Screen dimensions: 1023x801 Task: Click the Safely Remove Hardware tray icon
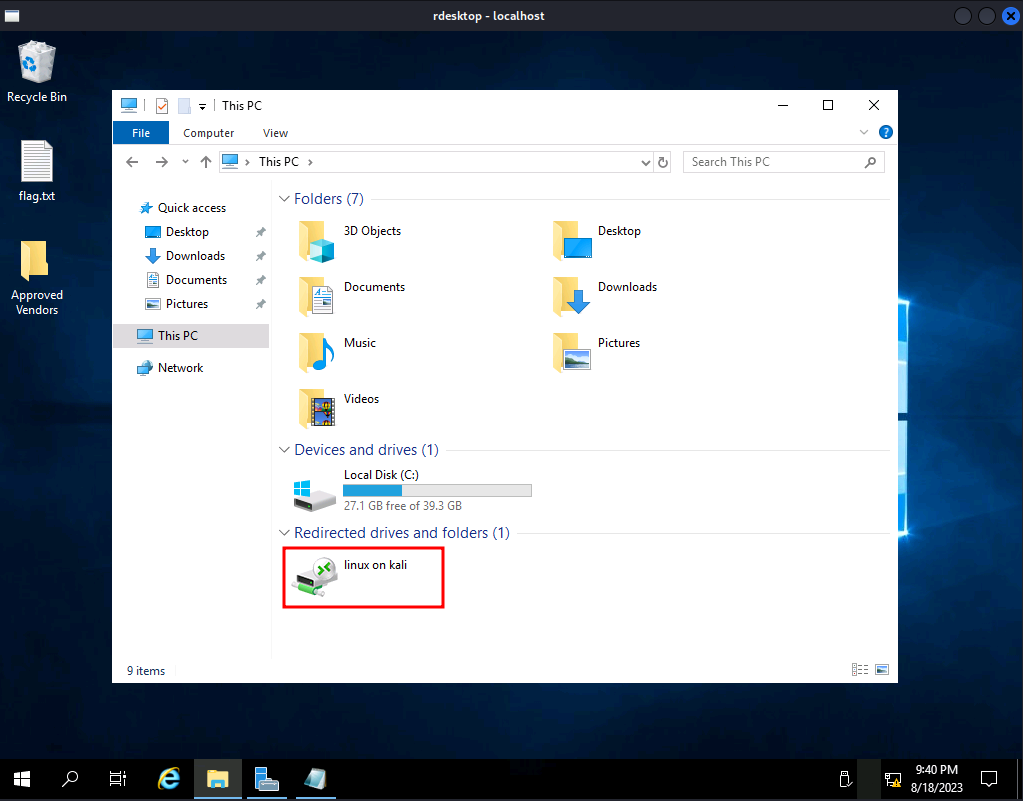[845, 779]
